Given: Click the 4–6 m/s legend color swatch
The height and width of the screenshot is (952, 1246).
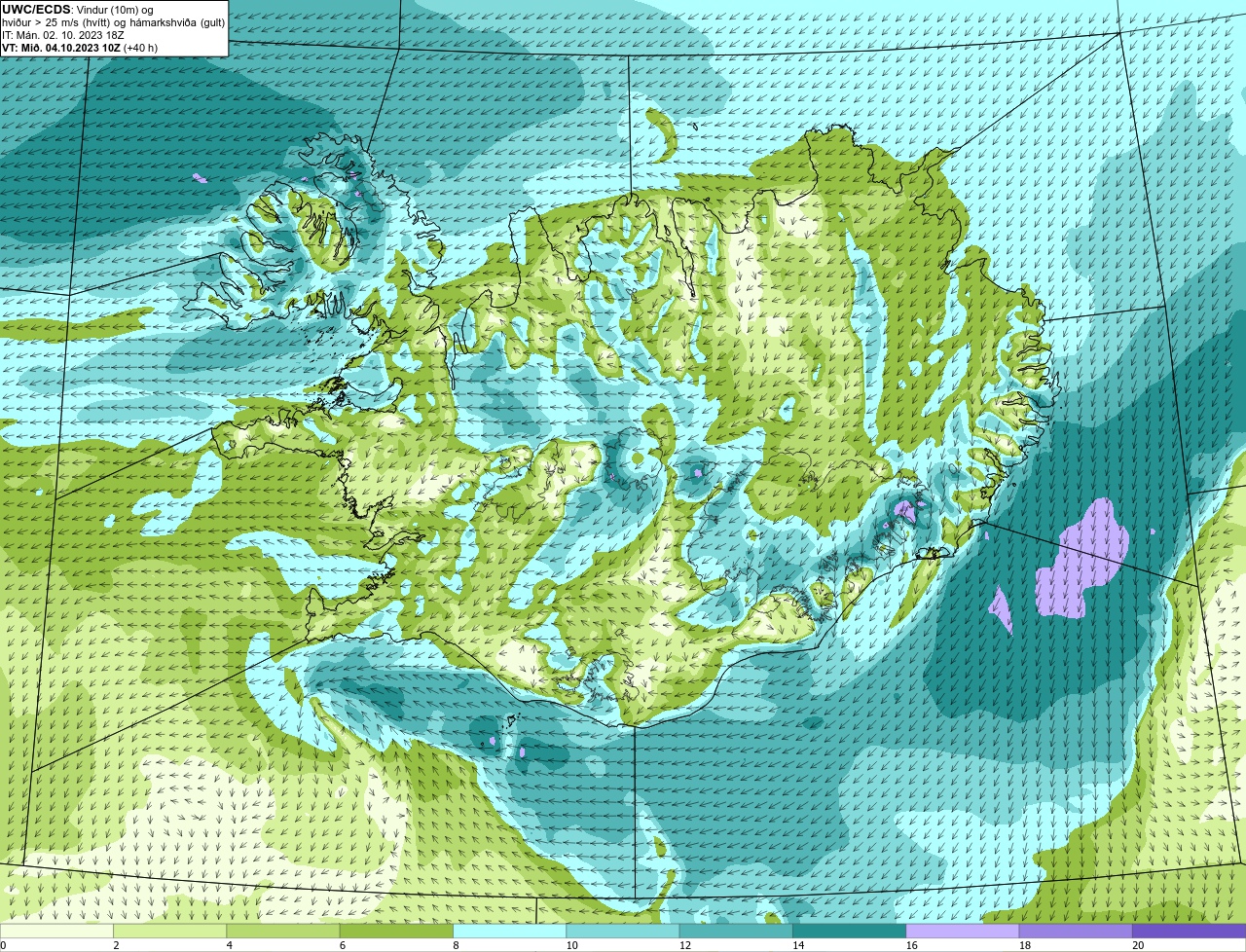Looking at the screenshot, I should pos(284,932).
